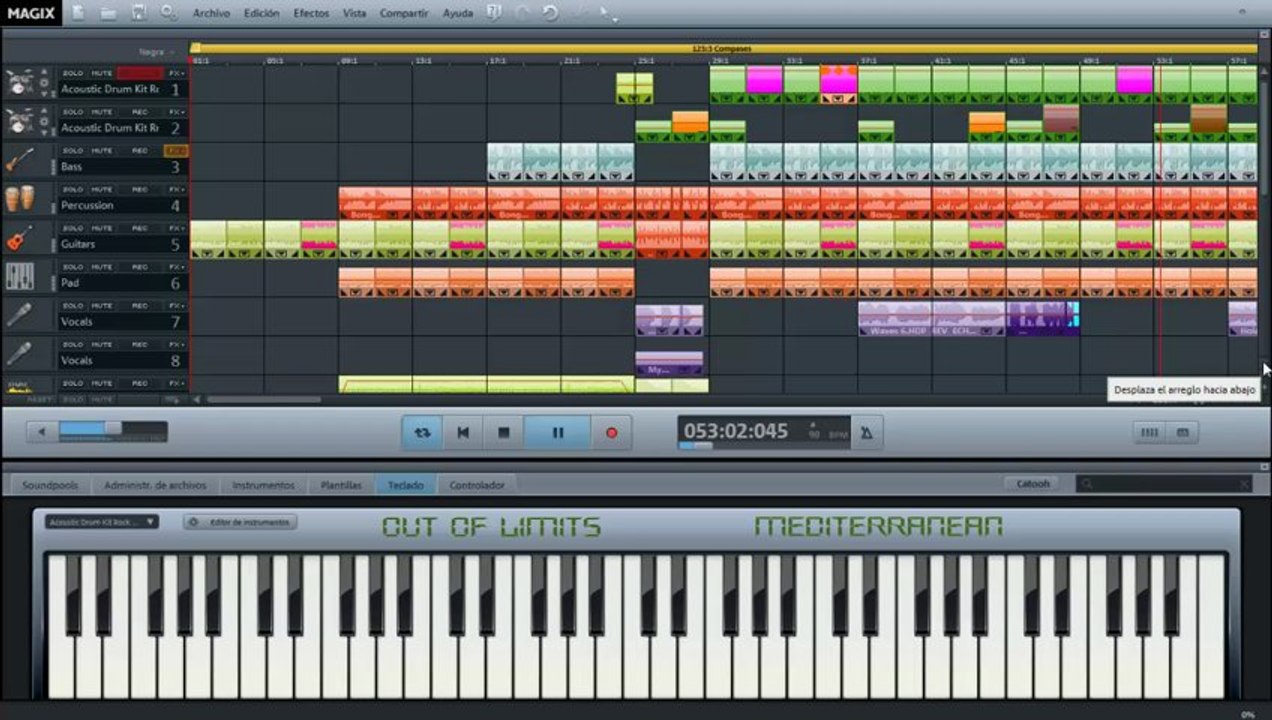The image size is (1272, 720).
Task: Open project with the folder icon
Action: coord(108,13)
